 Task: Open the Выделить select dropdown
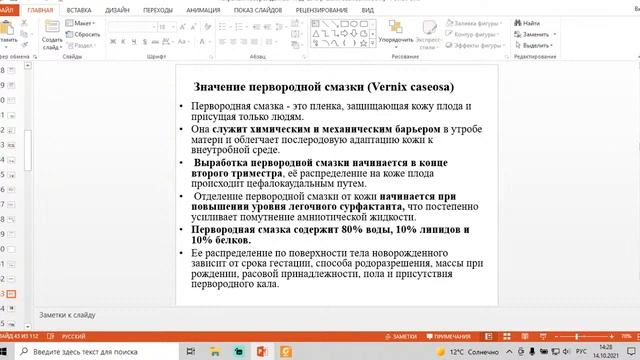tap(534, 45)
